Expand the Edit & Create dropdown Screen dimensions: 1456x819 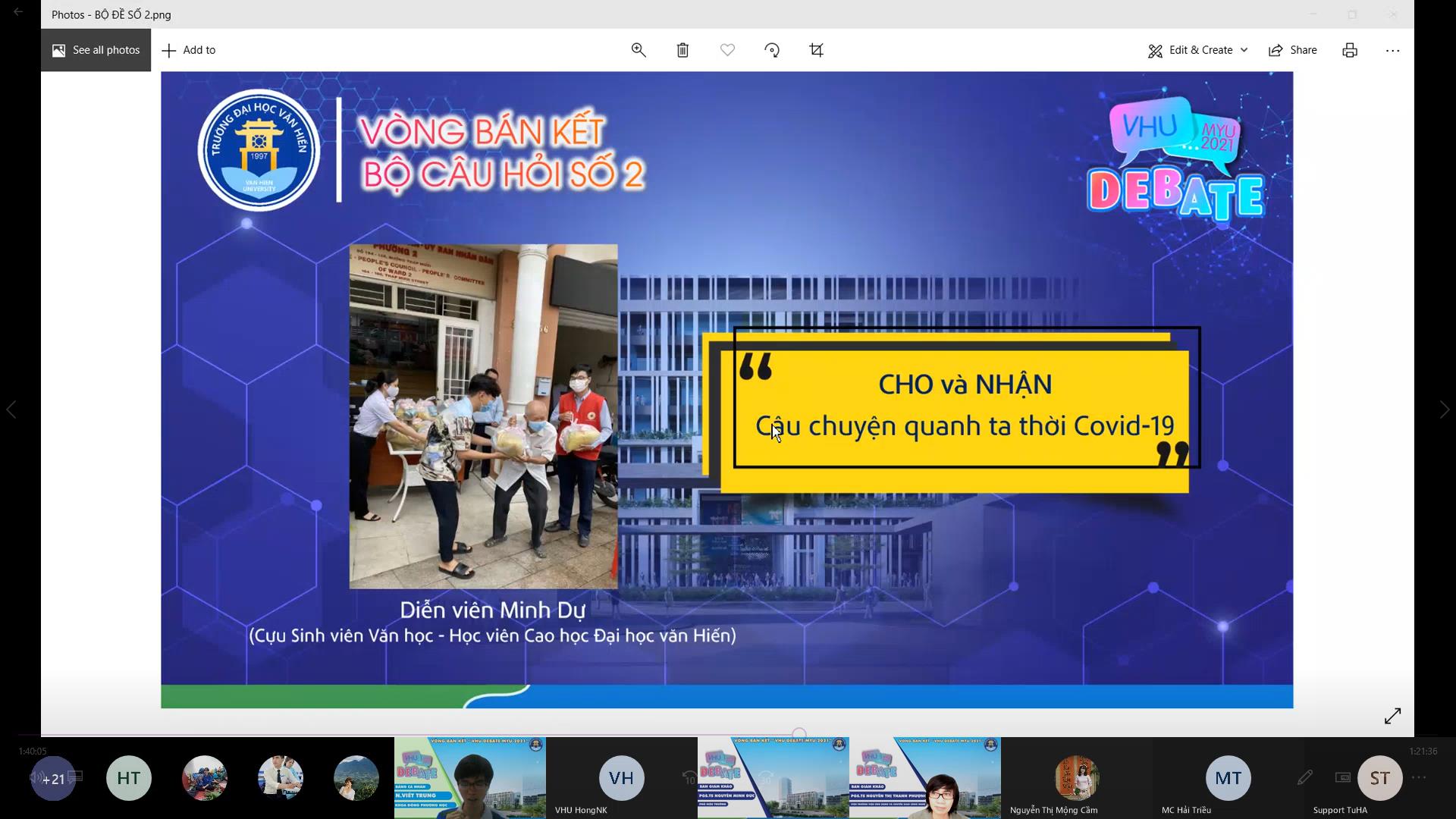1198,50
